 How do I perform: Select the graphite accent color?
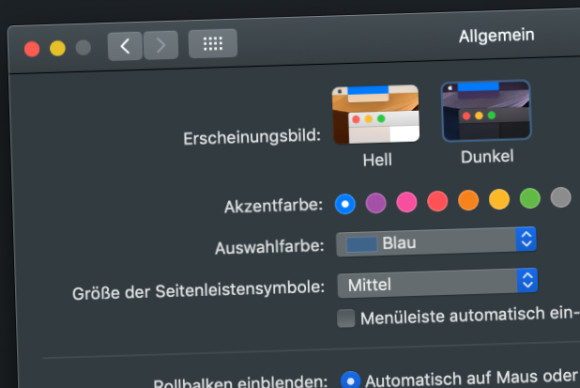561,198
